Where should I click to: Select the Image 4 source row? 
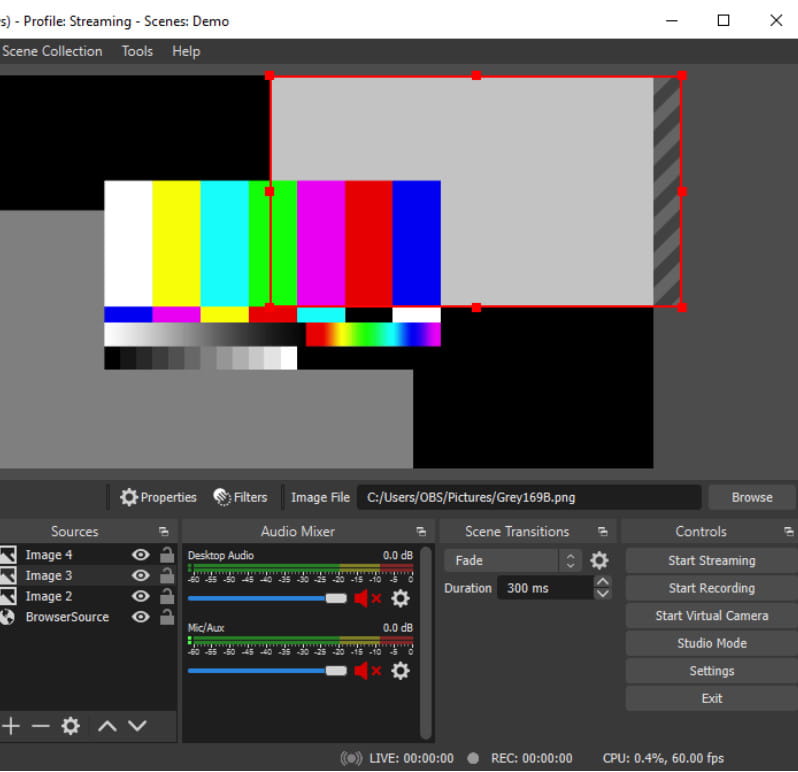(x=88, y=554)
